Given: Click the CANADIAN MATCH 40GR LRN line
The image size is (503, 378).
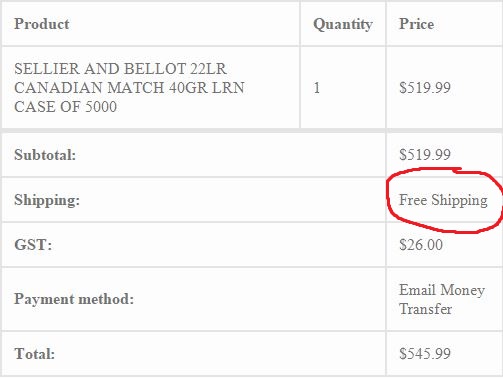Looking at the screenshot, I should (x=129, y=88).
